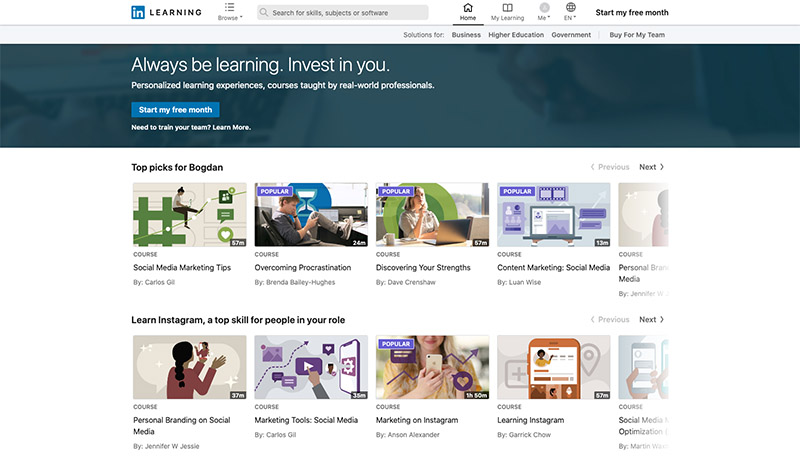
Task: Click Next in Top picks section
Action: coord(652,167)
